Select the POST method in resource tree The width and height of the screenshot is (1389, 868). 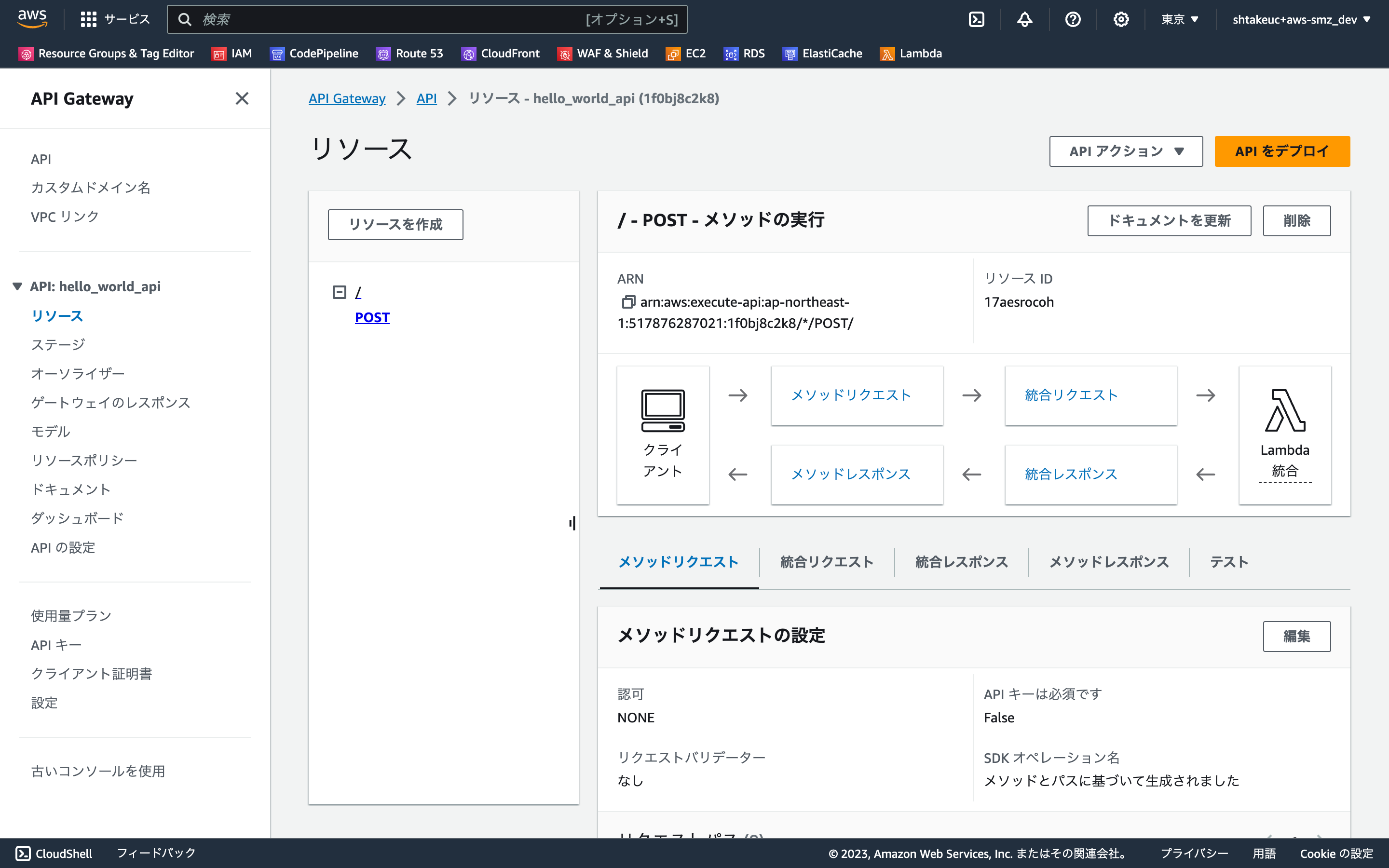372,317
